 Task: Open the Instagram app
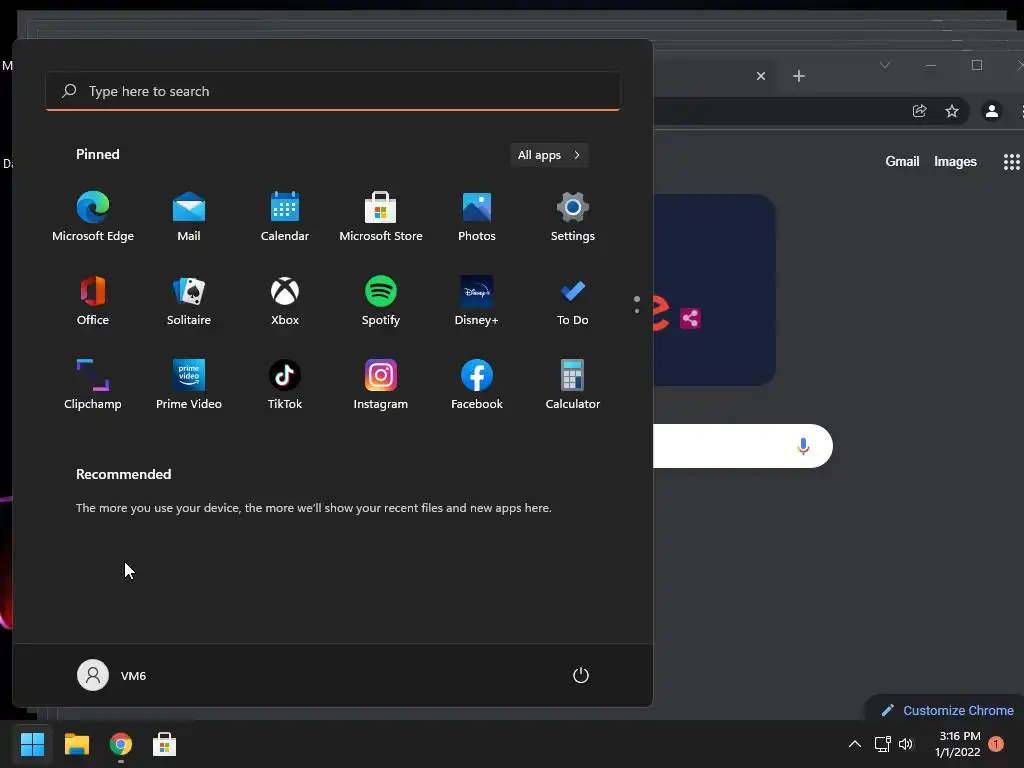[381, 385]
